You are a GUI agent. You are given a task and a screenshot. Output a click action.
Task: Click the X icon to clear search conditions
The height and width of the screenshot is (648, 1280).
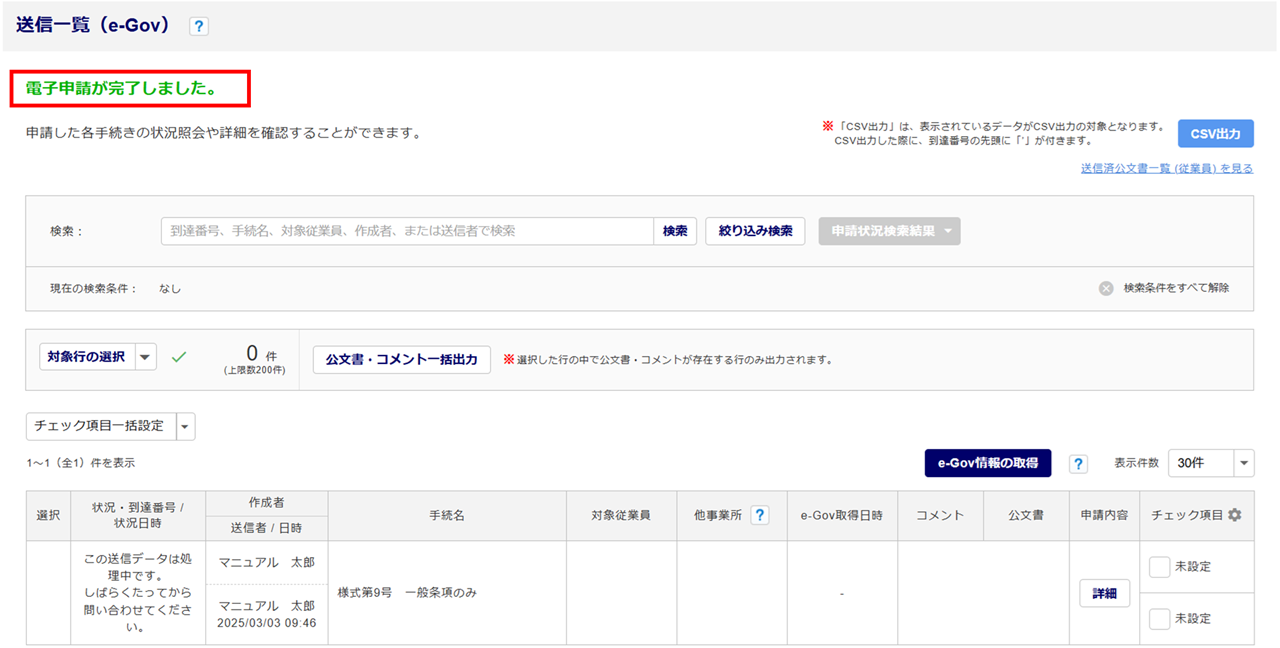[1106, 288]
